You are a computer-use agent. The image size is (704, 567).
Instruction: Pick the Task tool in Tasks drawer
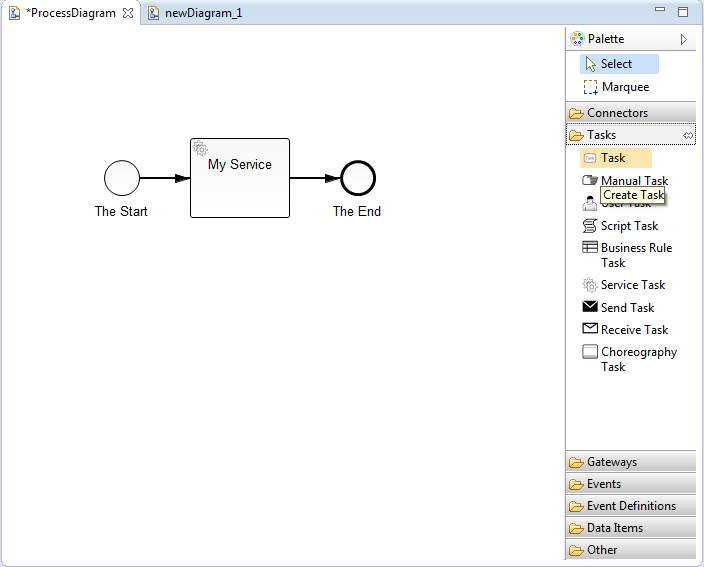click(616, 158)
